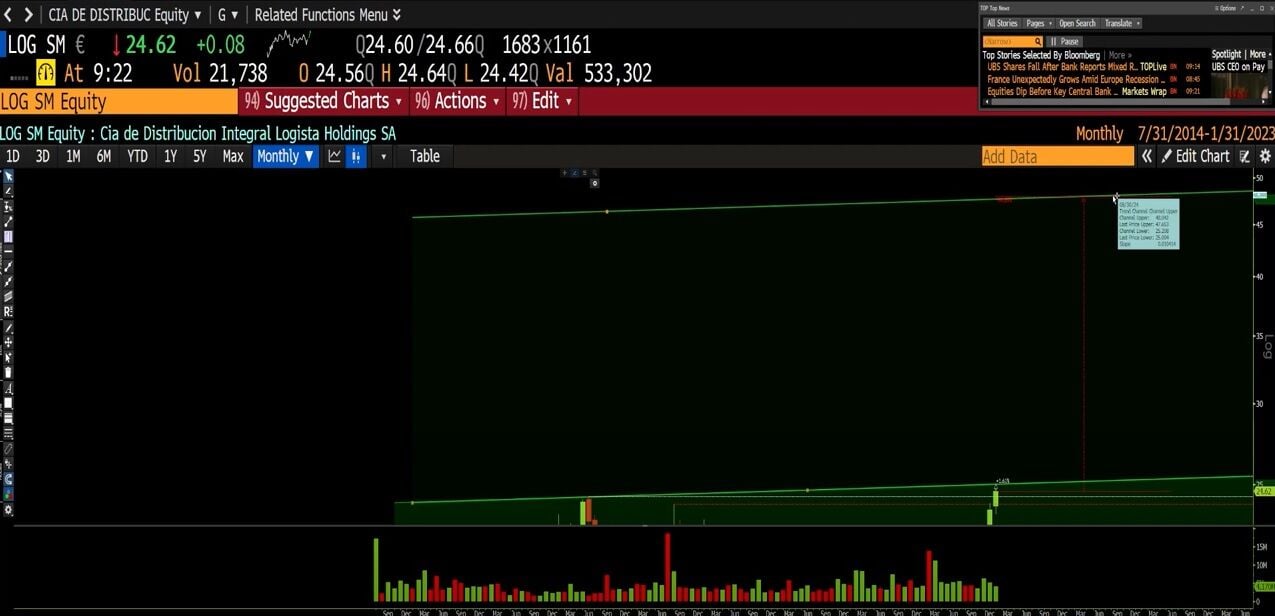Open the Monthly periodicity dropdown

(285, 156)
